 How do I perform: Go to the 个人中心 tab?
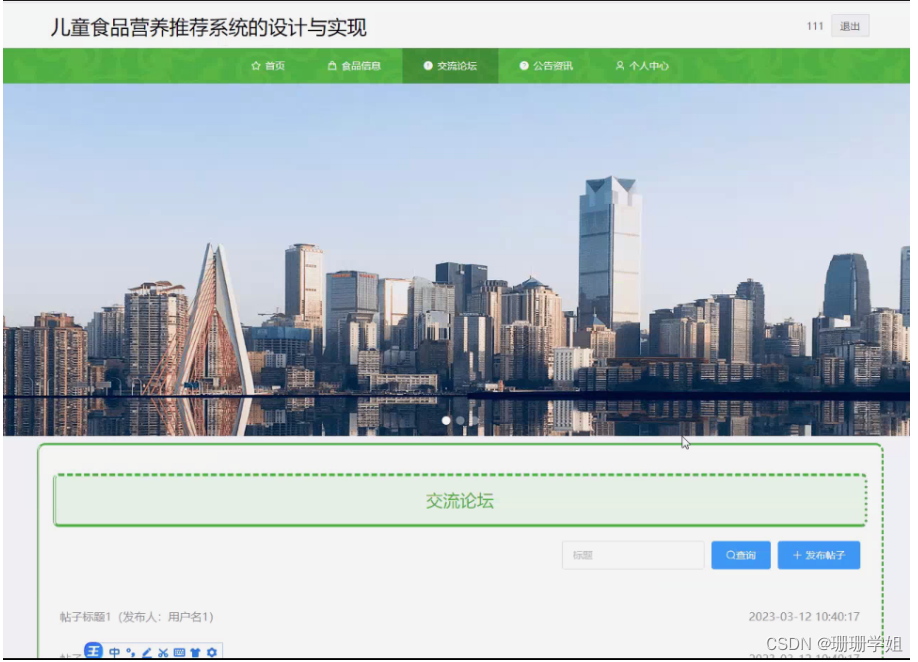[x=642, y=66]
